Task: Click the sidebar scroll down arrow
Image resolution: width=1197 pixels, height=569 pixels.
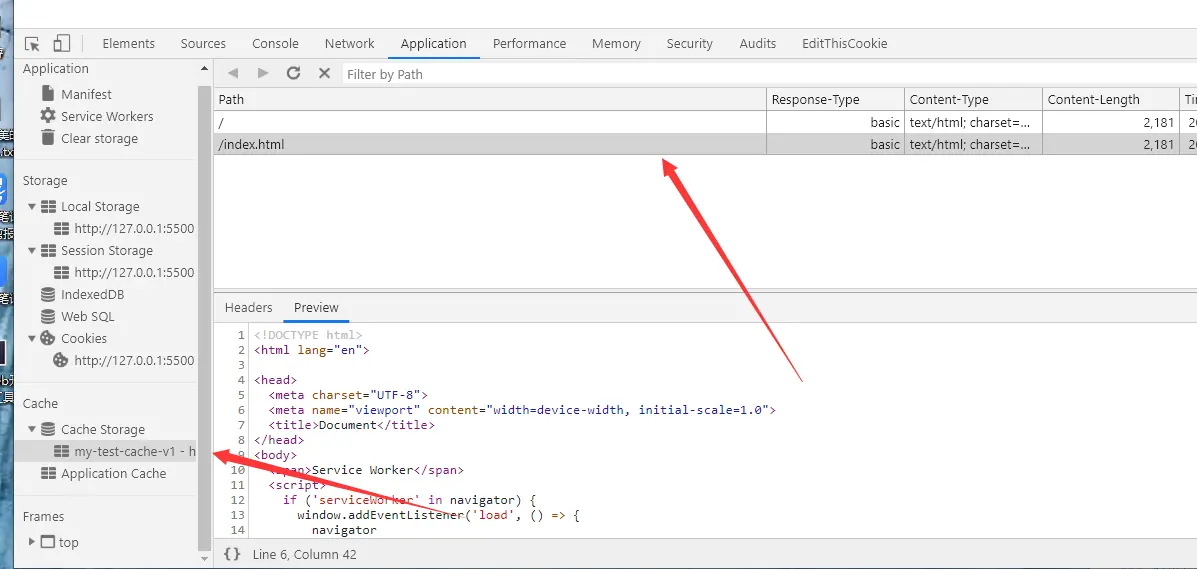Action: pyautogui.click(x=204, y=559)
